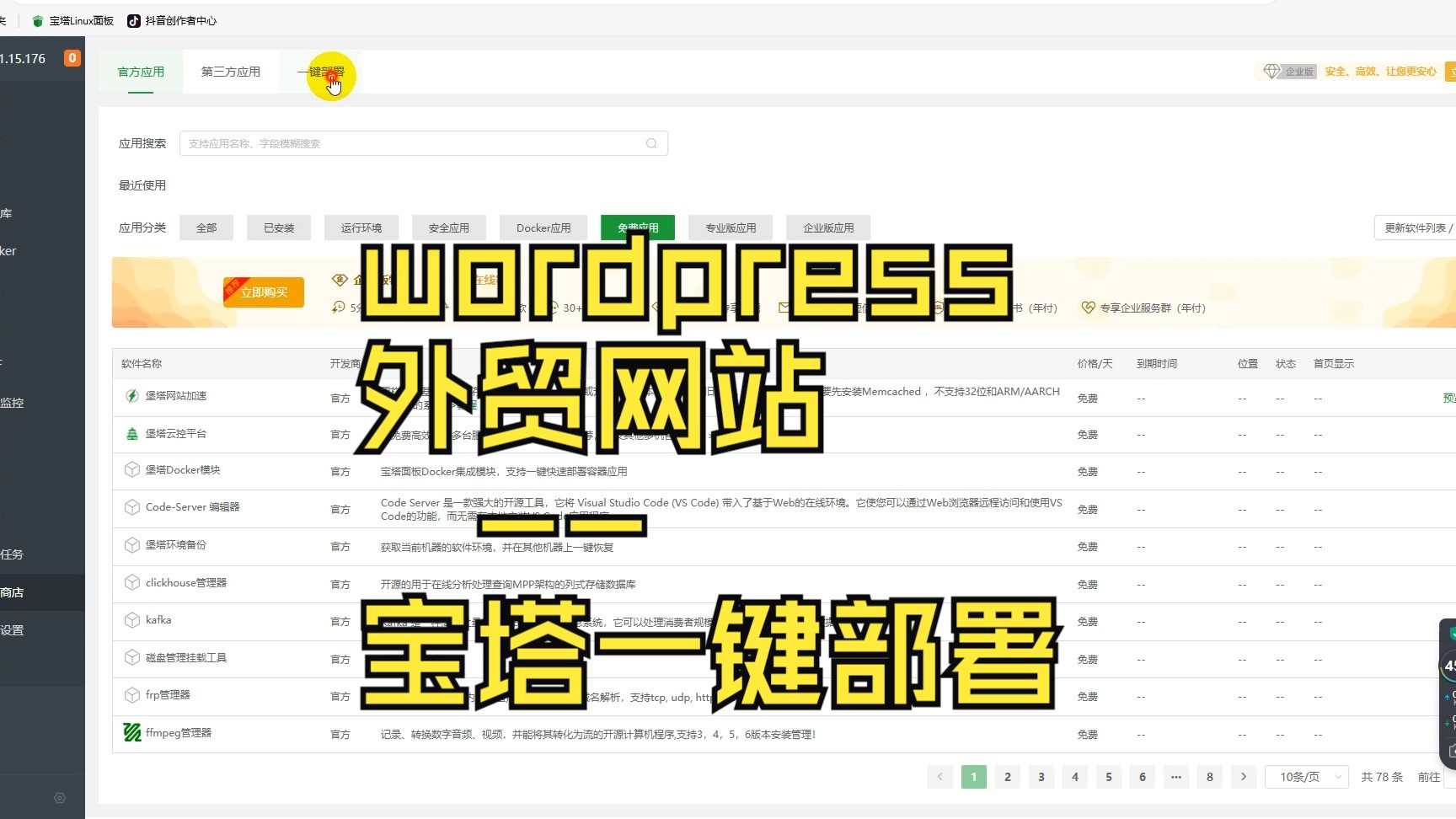Open the 10条/页 page size dropdown
Image resolution: width=1456 pixels, height=819 pixels.
click(x=1307, y=777)
